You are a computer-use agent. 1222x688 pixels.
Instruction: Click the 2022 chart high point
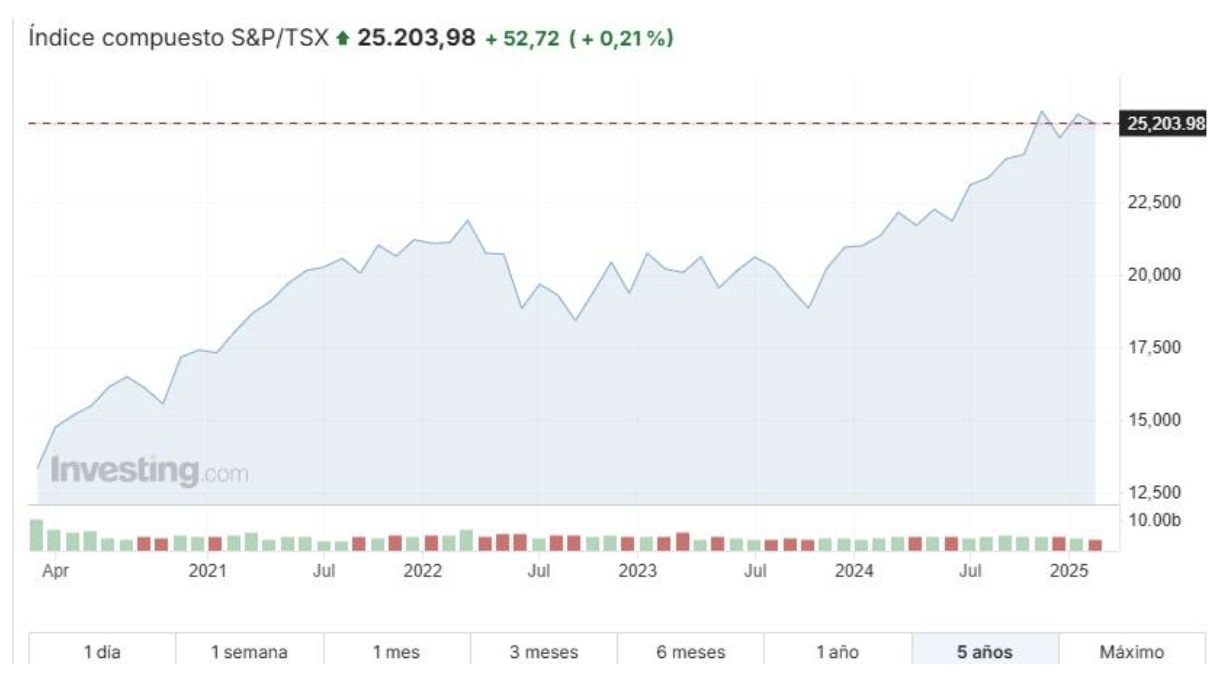tap(467, 218)
